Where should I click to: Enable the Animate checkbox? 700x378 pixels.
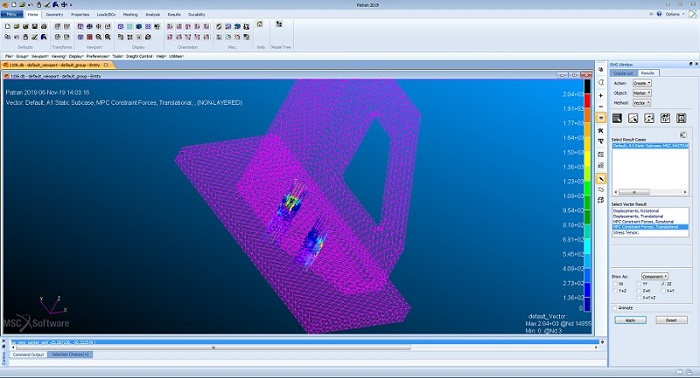click(x=615, y=308)
